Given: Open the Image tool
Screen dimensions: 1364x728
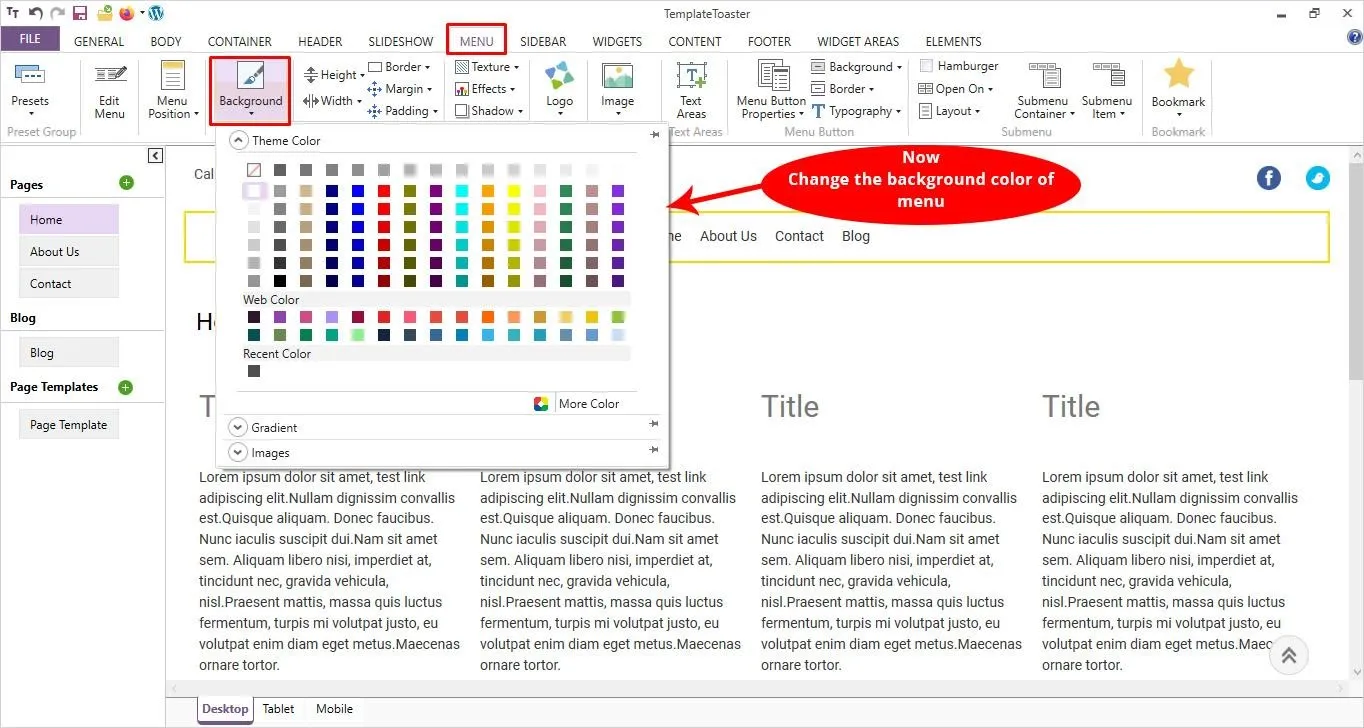Looking at the screenshot, I should tap(617, 88).
